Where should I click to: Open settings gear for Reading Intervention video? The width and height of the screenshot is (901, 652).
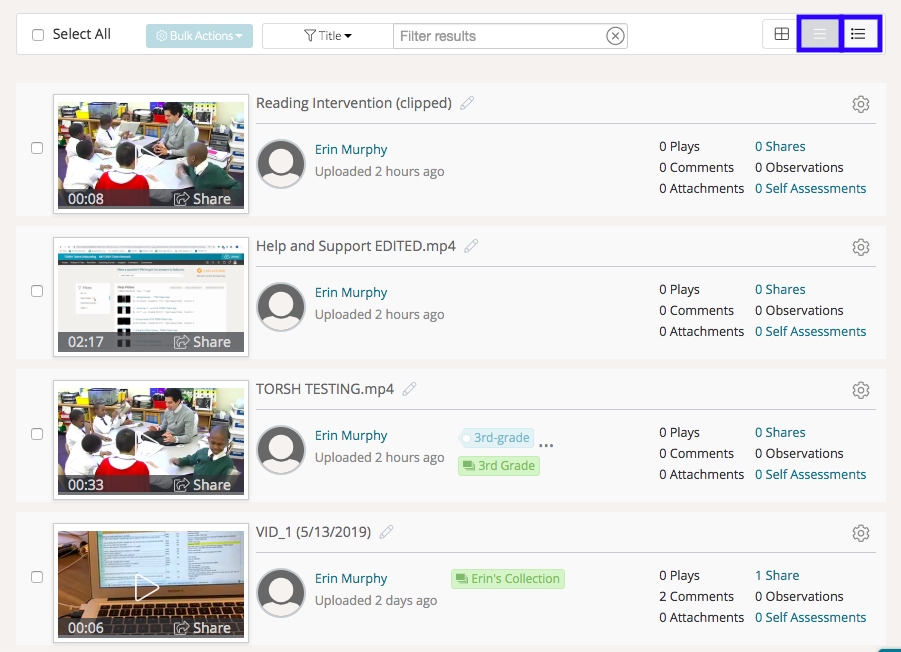coord(860,104)
